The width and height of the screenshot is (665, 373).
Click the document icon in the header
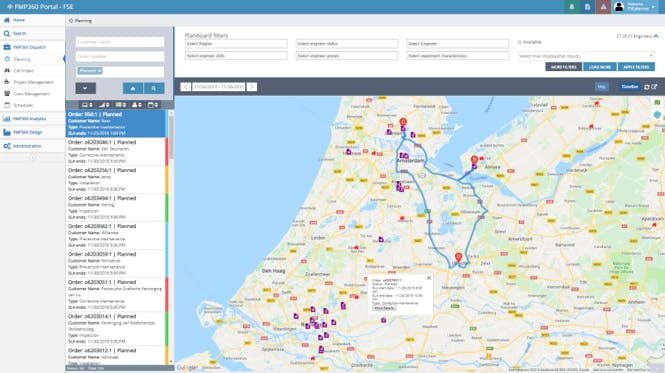[x=587, y=7]
